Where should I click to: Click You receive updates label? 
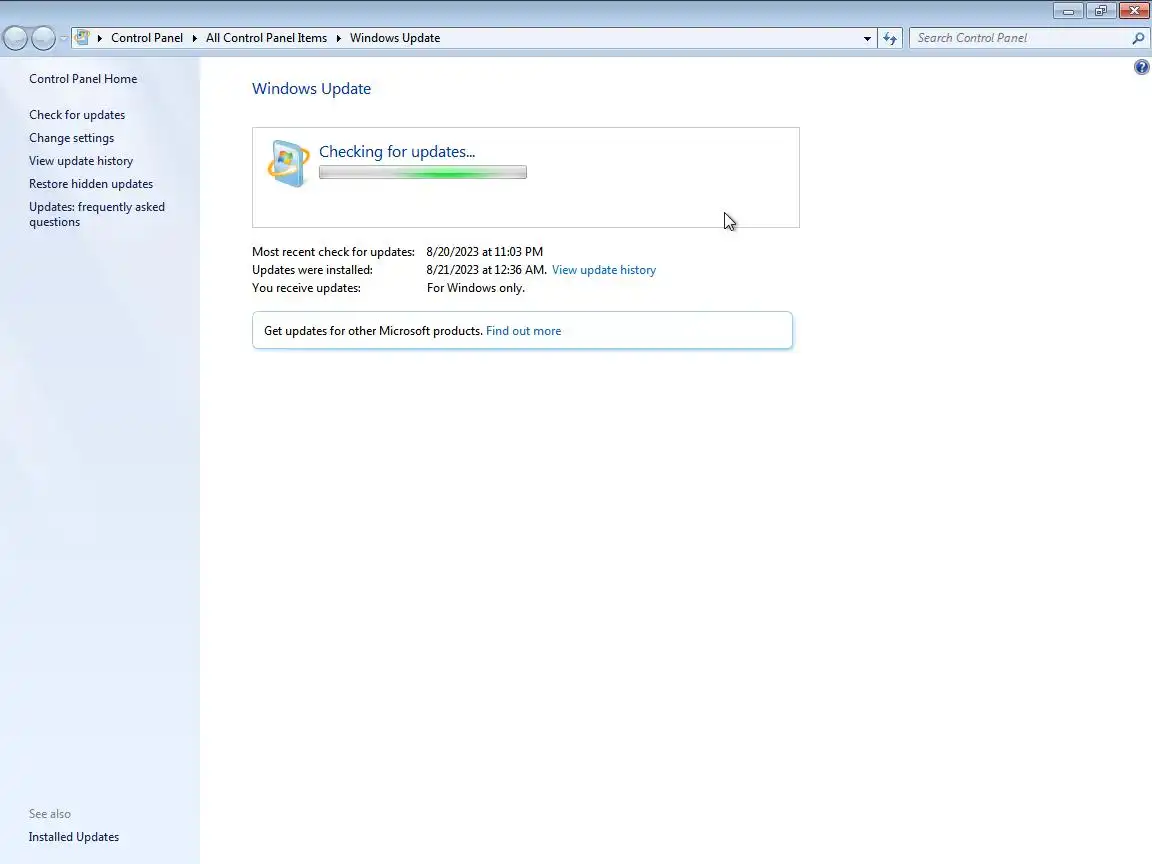[306, 288]
